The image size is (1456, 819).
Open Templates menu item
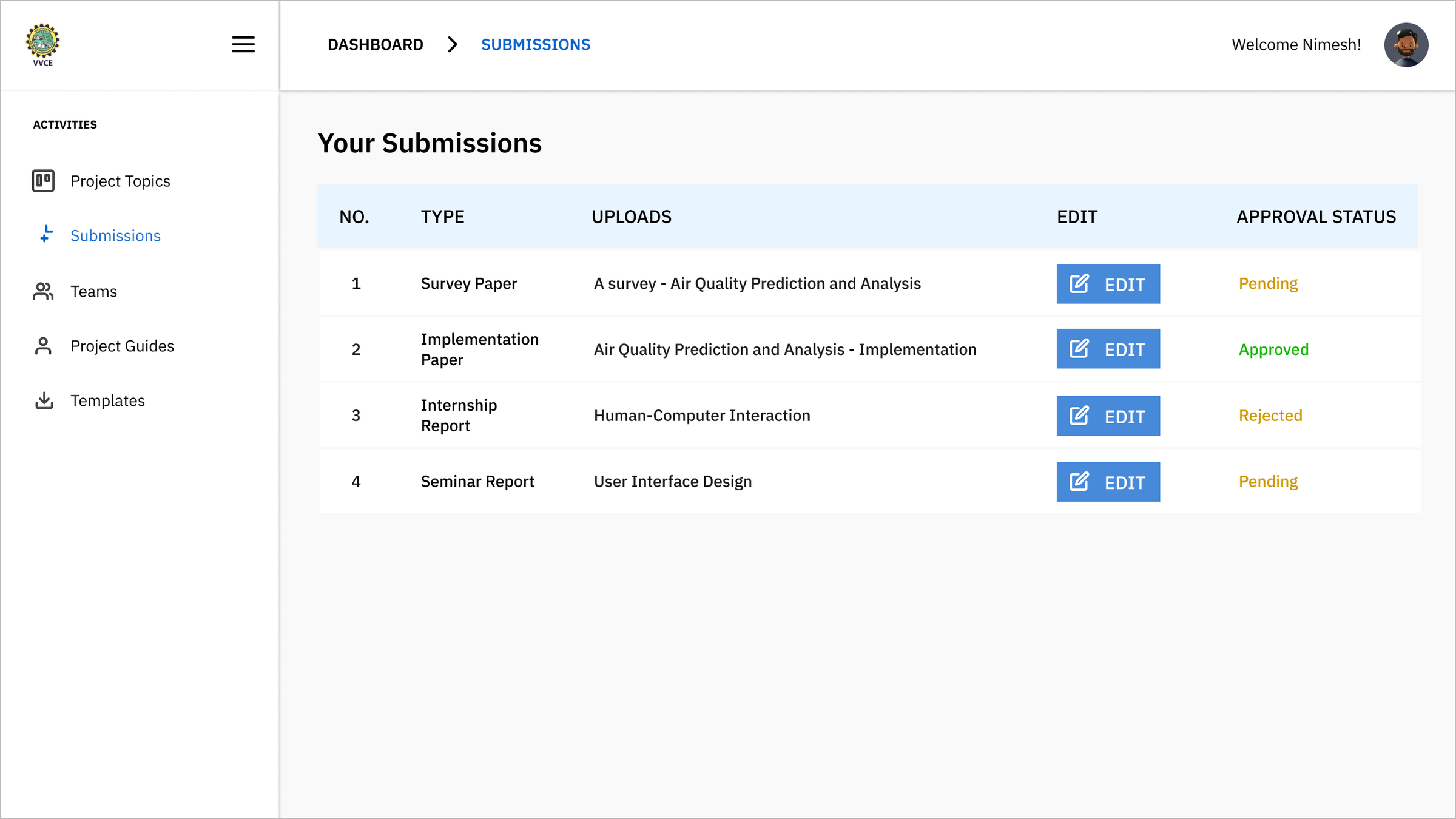click(107, 400)
